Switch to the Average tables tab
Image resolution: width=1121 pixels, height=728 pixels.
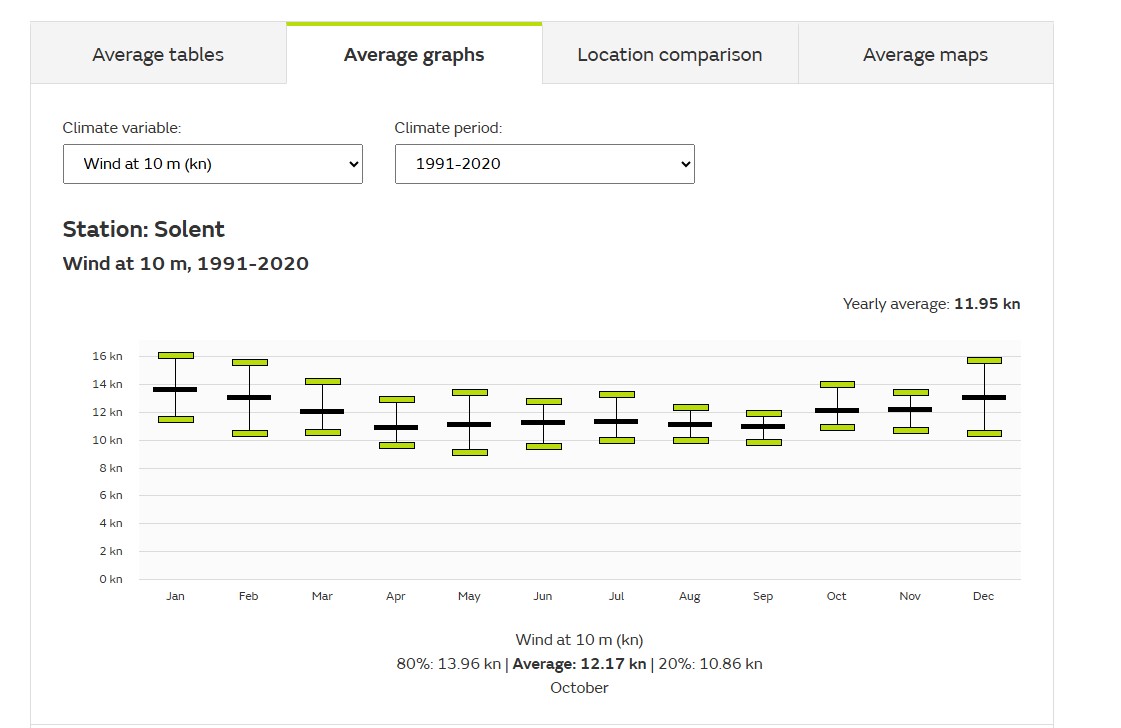coord(158,55)
